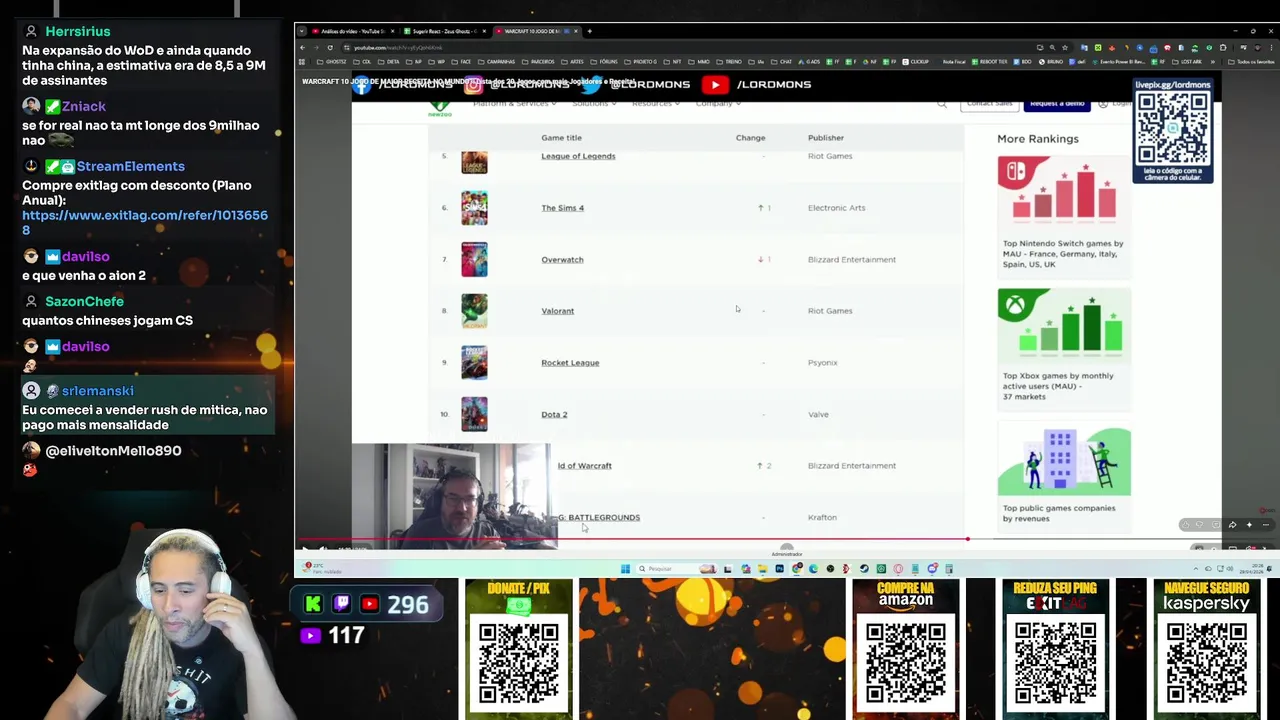Expand the Company menu on Newzoo

(x=717, y=104)
